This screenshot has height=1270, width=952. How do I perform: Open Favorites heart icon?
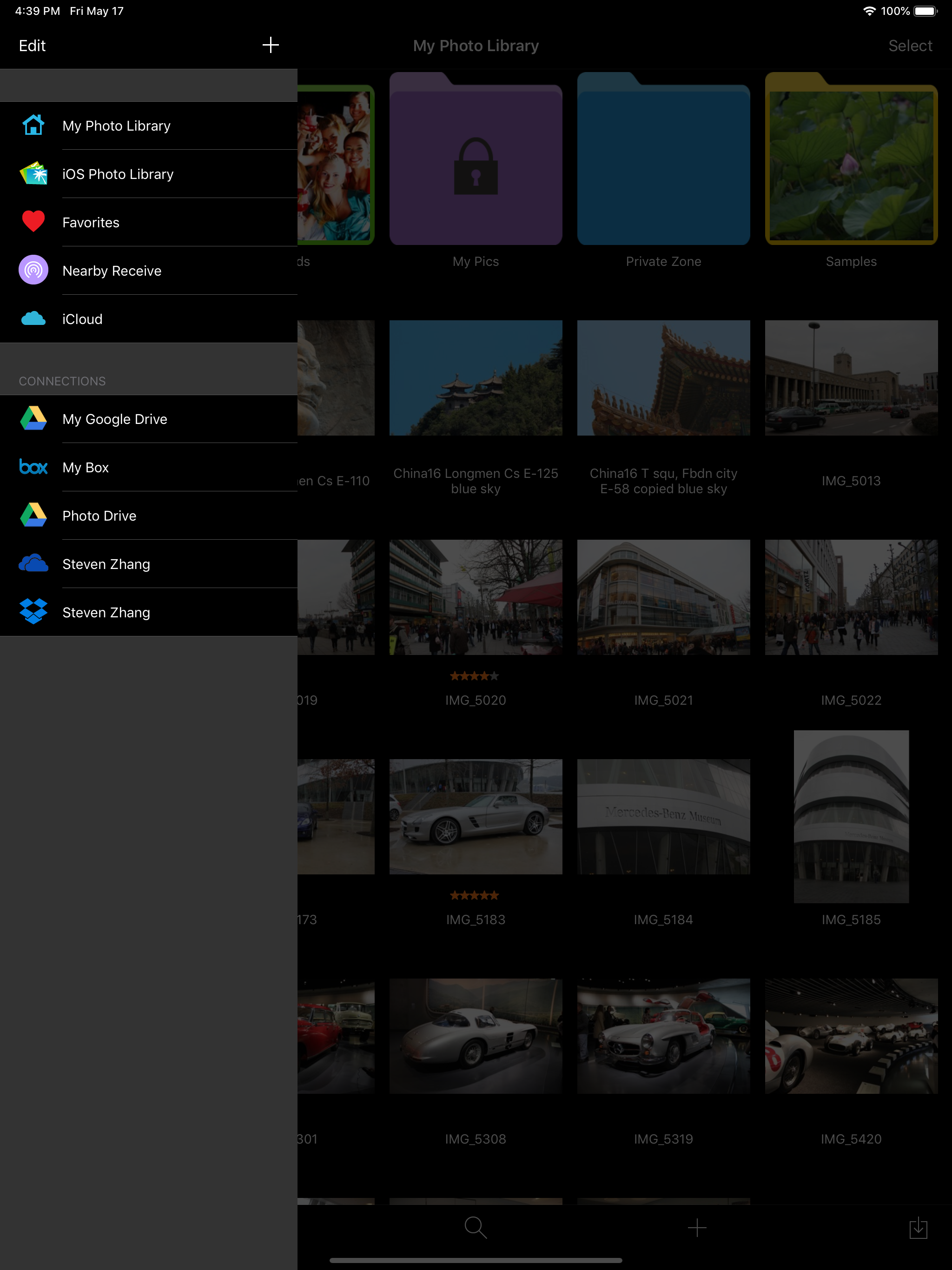pyautogui.click(x=33, y=222)
